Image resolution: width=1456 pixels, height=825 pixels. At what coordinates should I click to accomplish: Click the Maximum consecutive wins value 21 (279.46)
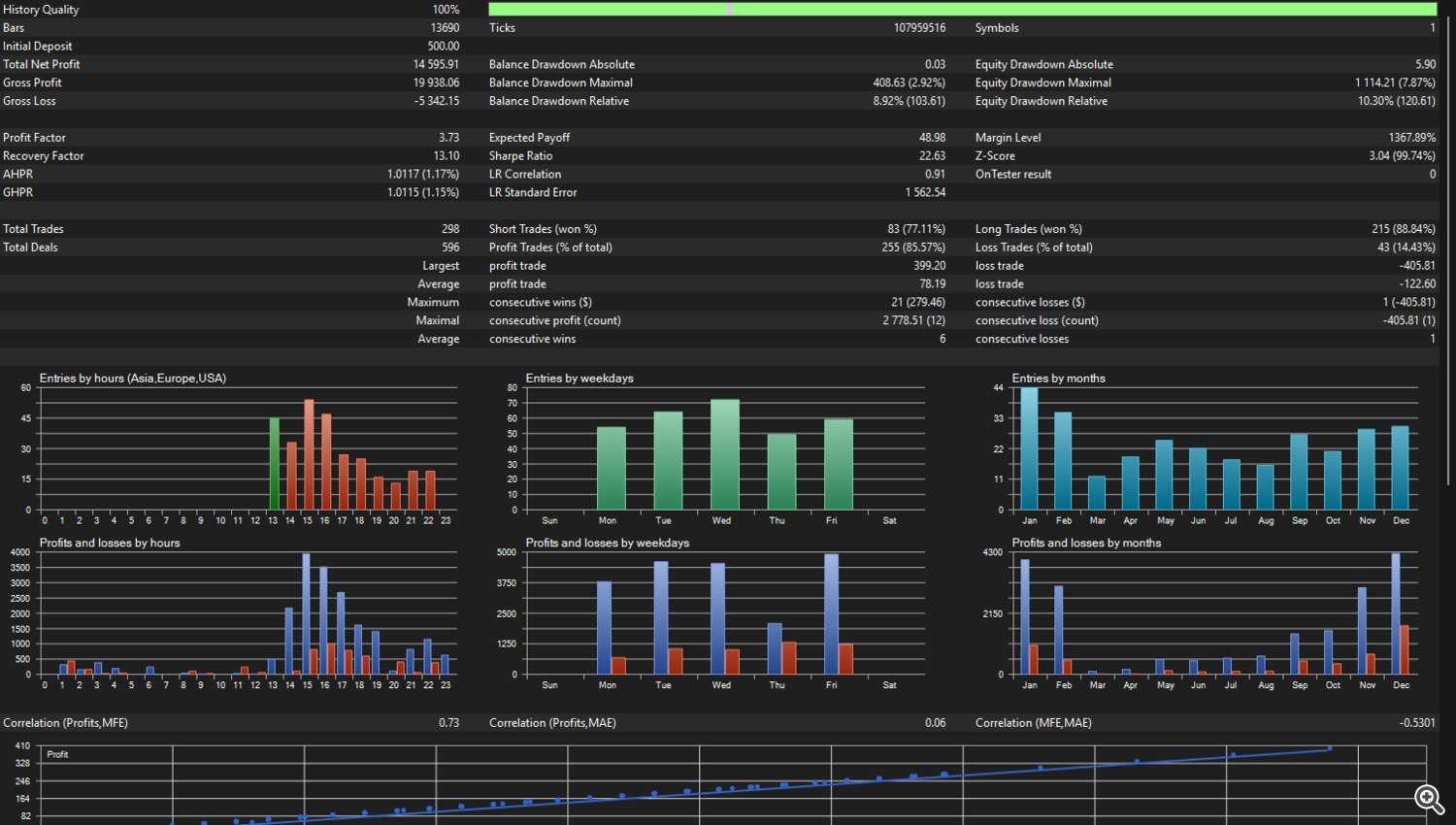(918, 303)
